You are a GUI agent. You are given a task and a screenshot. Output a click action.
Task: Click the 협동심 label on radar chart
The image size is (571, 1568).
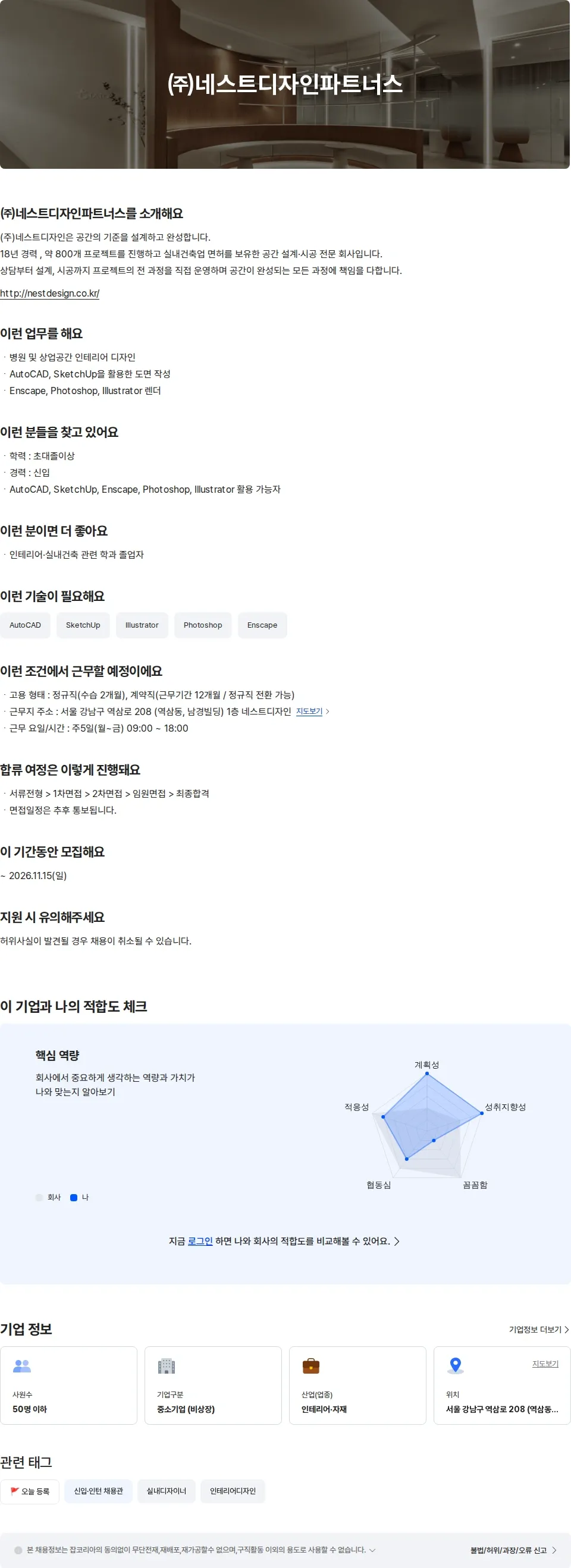pyautogui.click(x=378, y=1185)
